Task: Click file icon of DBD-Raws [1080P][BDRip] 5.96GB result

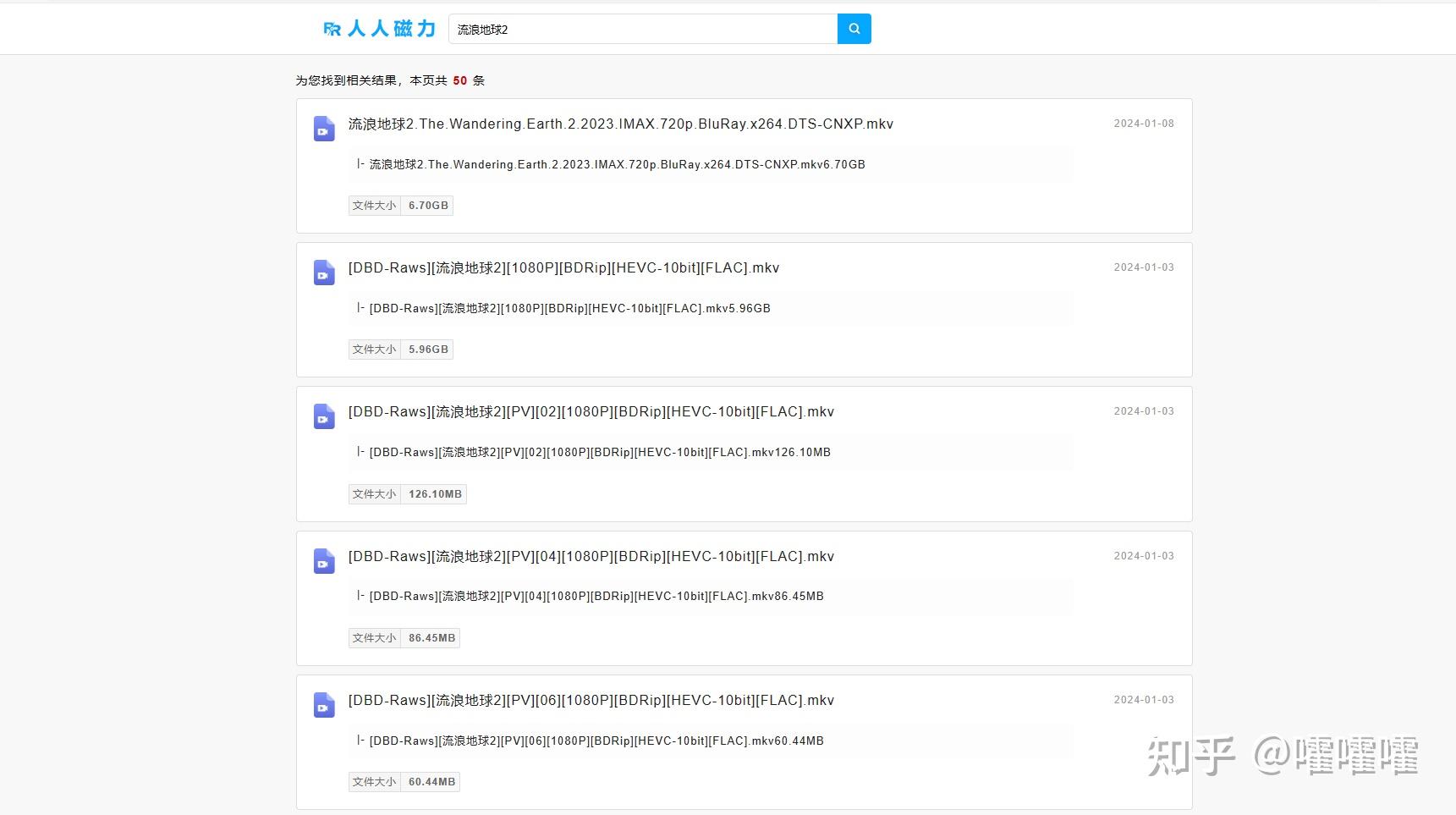Action: click(x=324, y=273)
